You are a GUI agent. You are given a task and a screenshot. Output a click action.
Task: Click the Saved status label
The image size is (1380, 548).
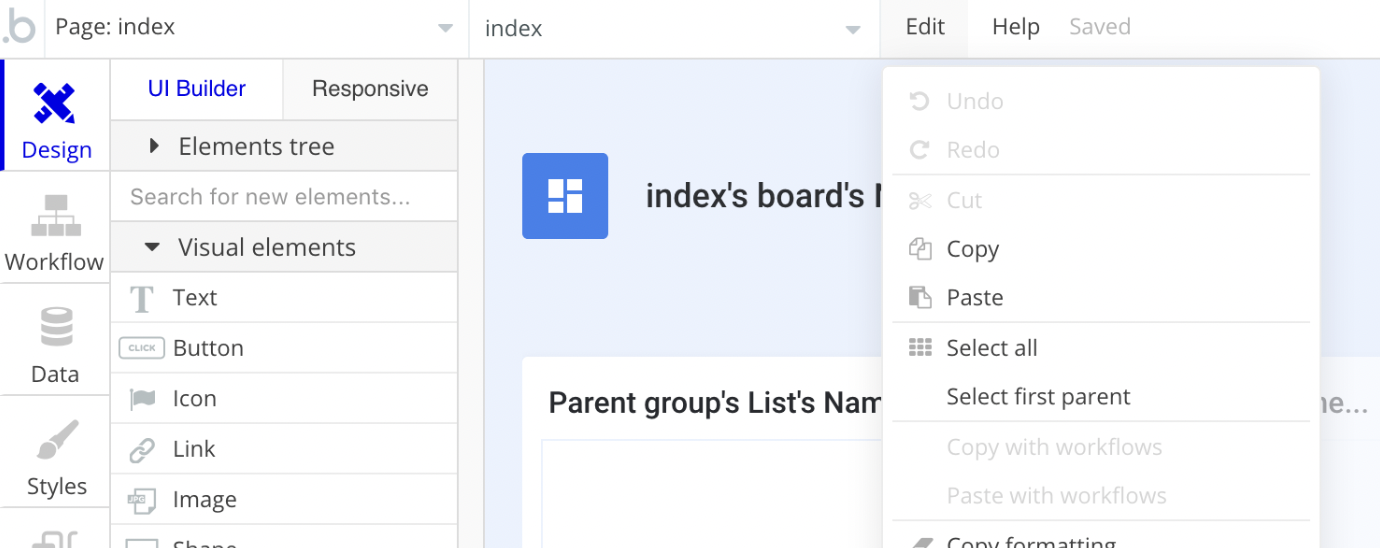pyautogui.click(x=1100, y=28)
